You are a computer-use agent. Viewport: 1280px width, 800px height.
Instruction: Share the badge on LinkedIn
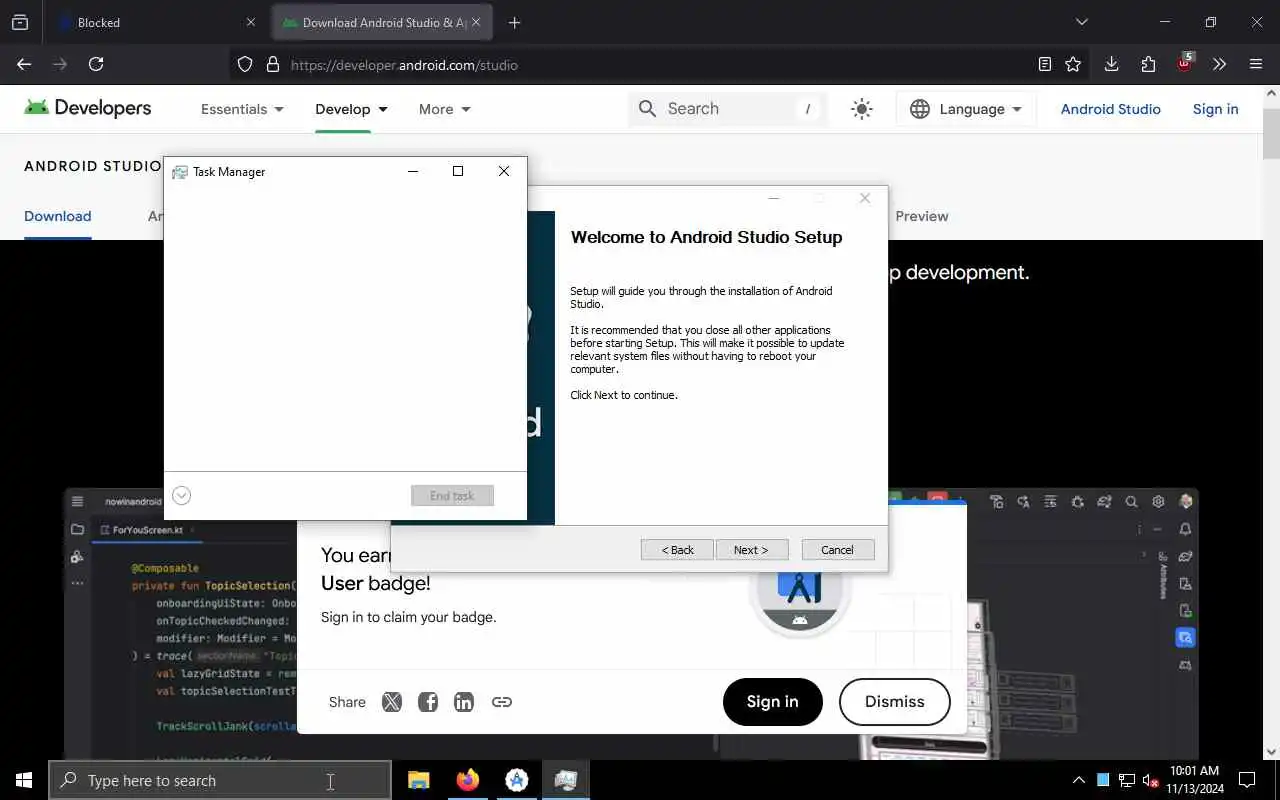point(464,702)
